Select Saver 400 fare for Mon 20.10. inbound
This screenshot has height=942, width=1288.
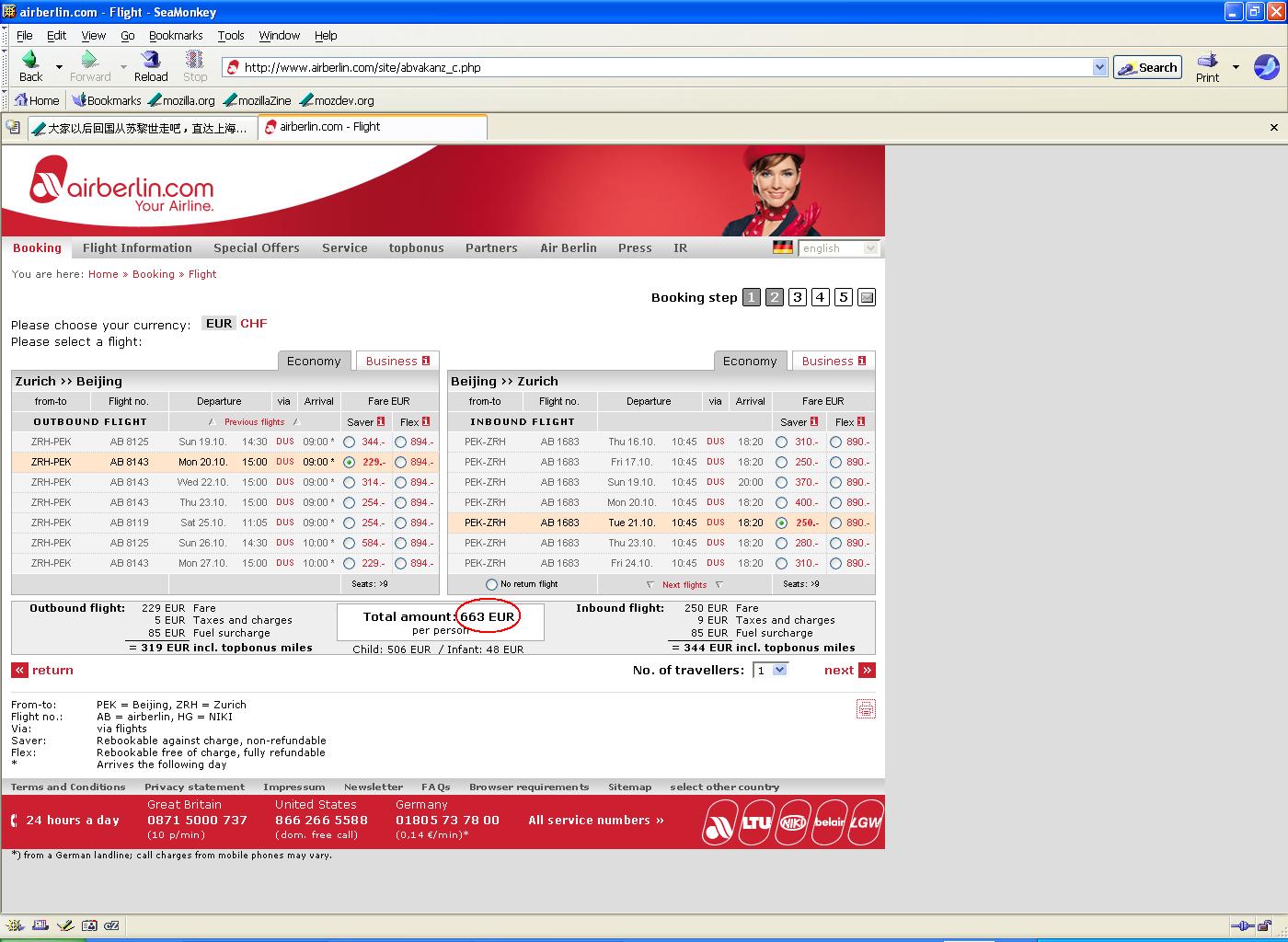click(782, 503)
